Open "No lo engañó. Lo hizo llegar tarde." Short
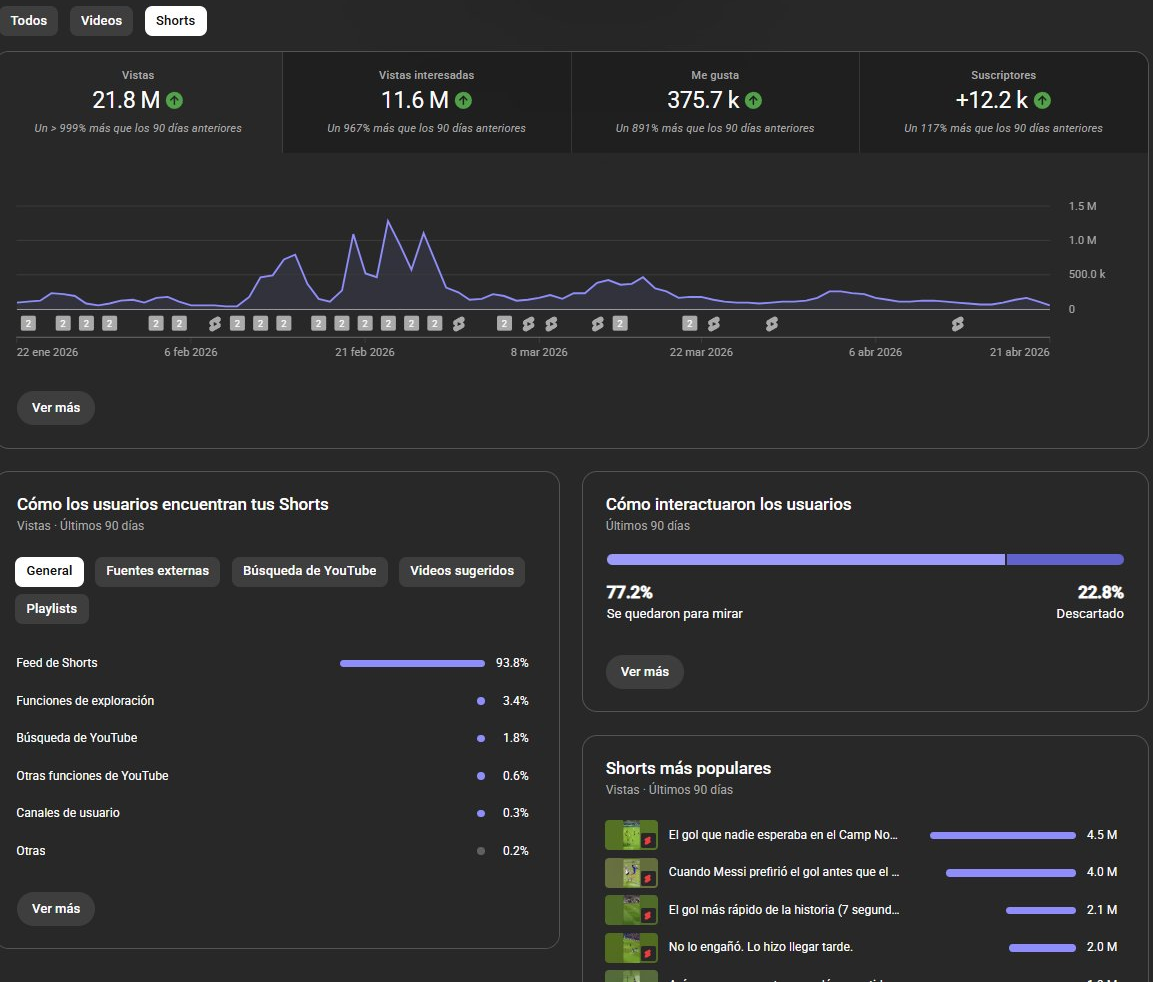Image resolution: width=1153 pixels, height=982 pixels. pos(760,947)
